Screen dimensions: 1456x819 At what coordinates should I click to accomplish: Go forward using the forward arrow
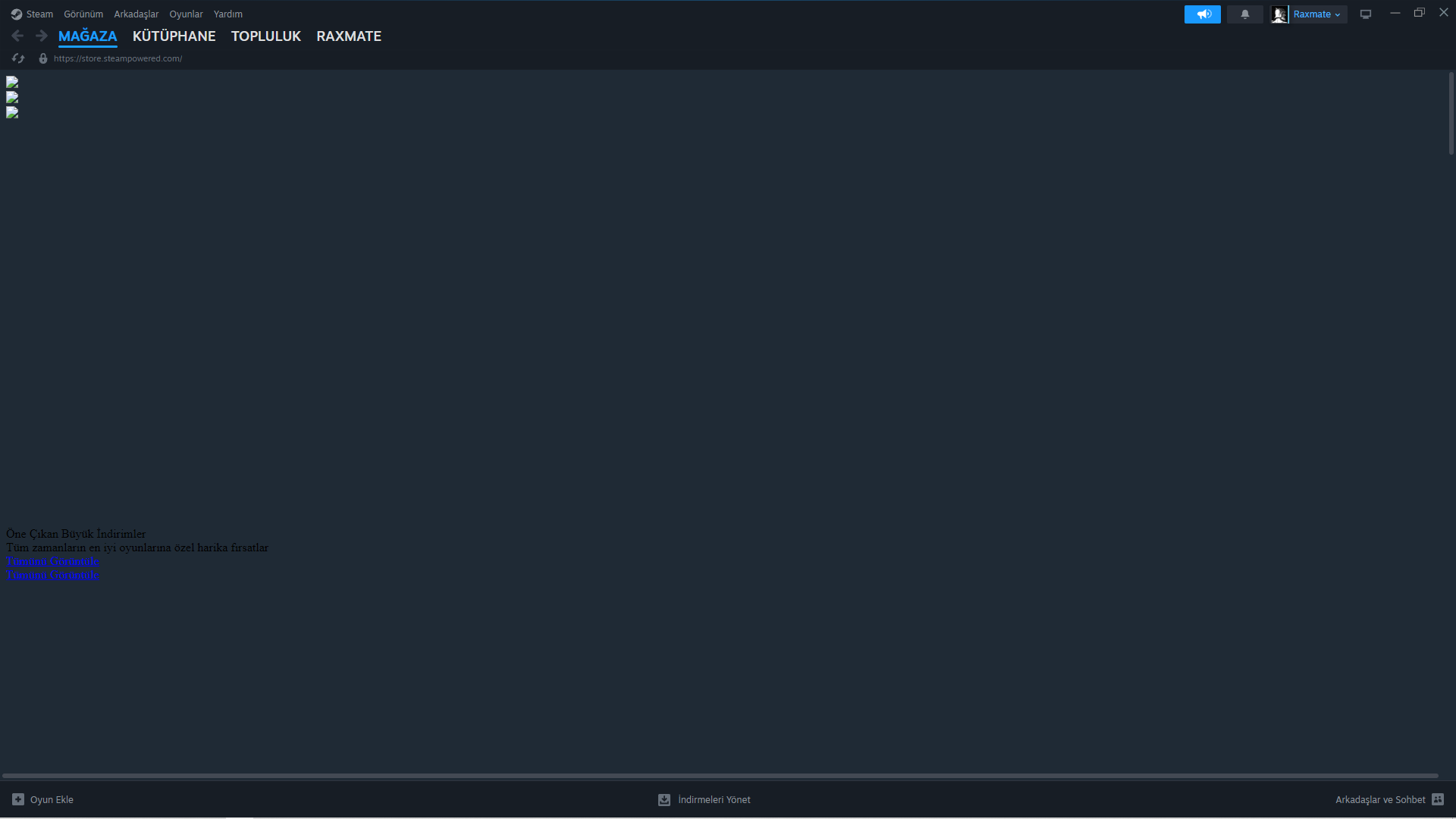pos(42,36)
